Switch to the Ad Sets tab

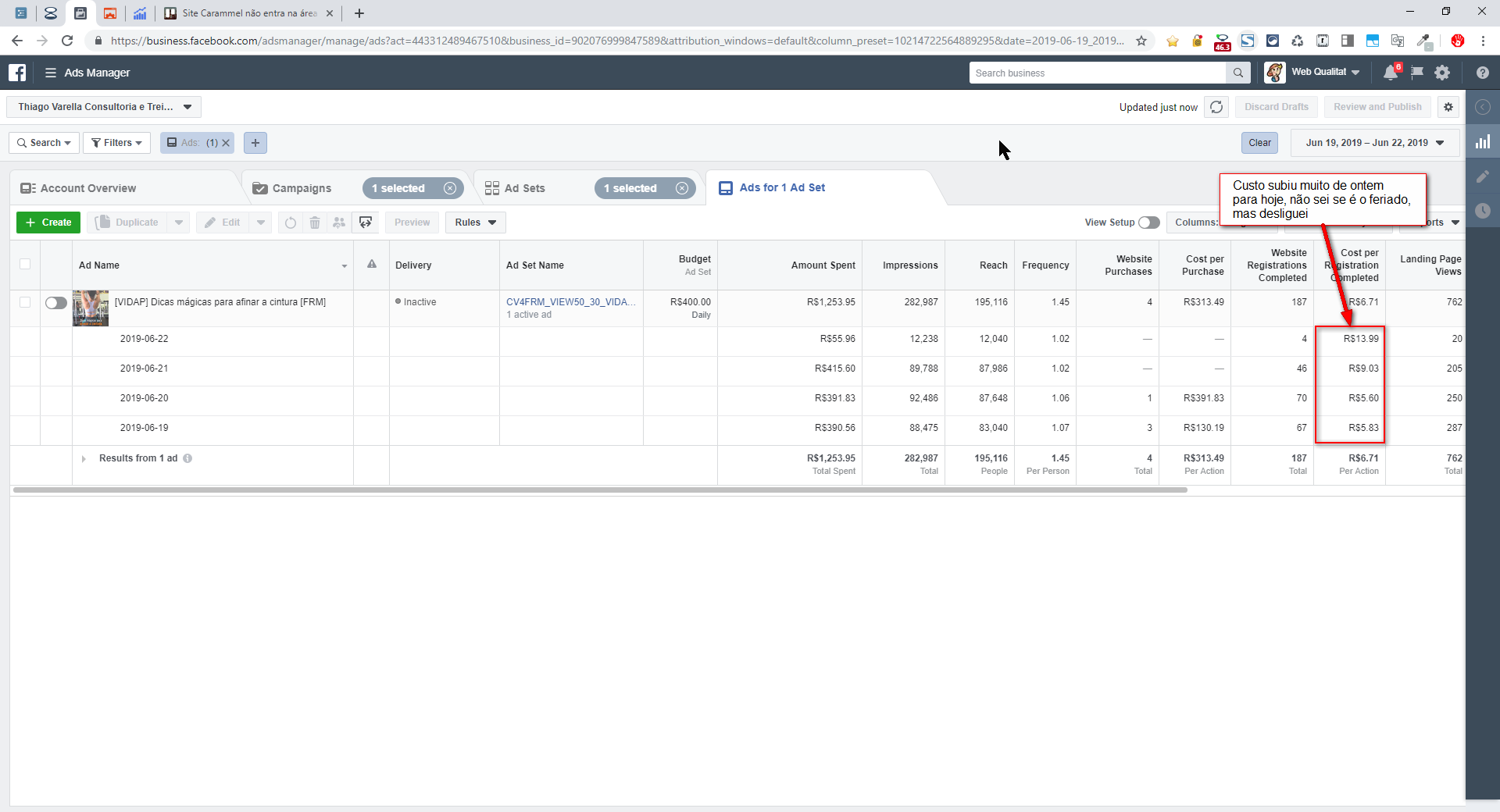pyautogui.click(x=524, y=188)
